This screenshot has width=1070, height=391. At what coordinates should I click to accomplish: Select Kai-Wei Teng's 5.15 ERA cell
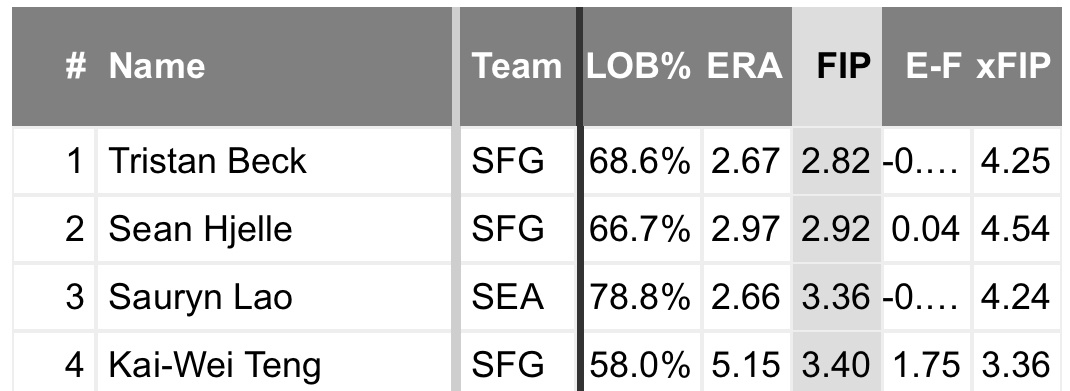point(745,364)
